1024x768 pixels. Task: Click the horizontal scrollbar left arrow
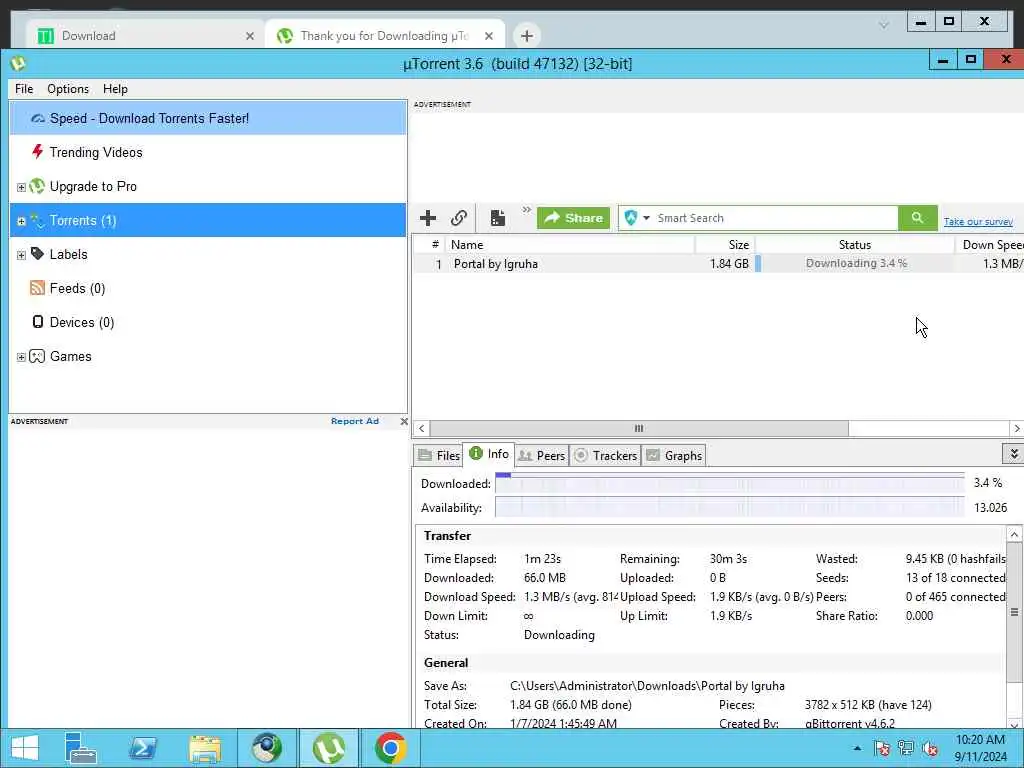coord(422,428)
